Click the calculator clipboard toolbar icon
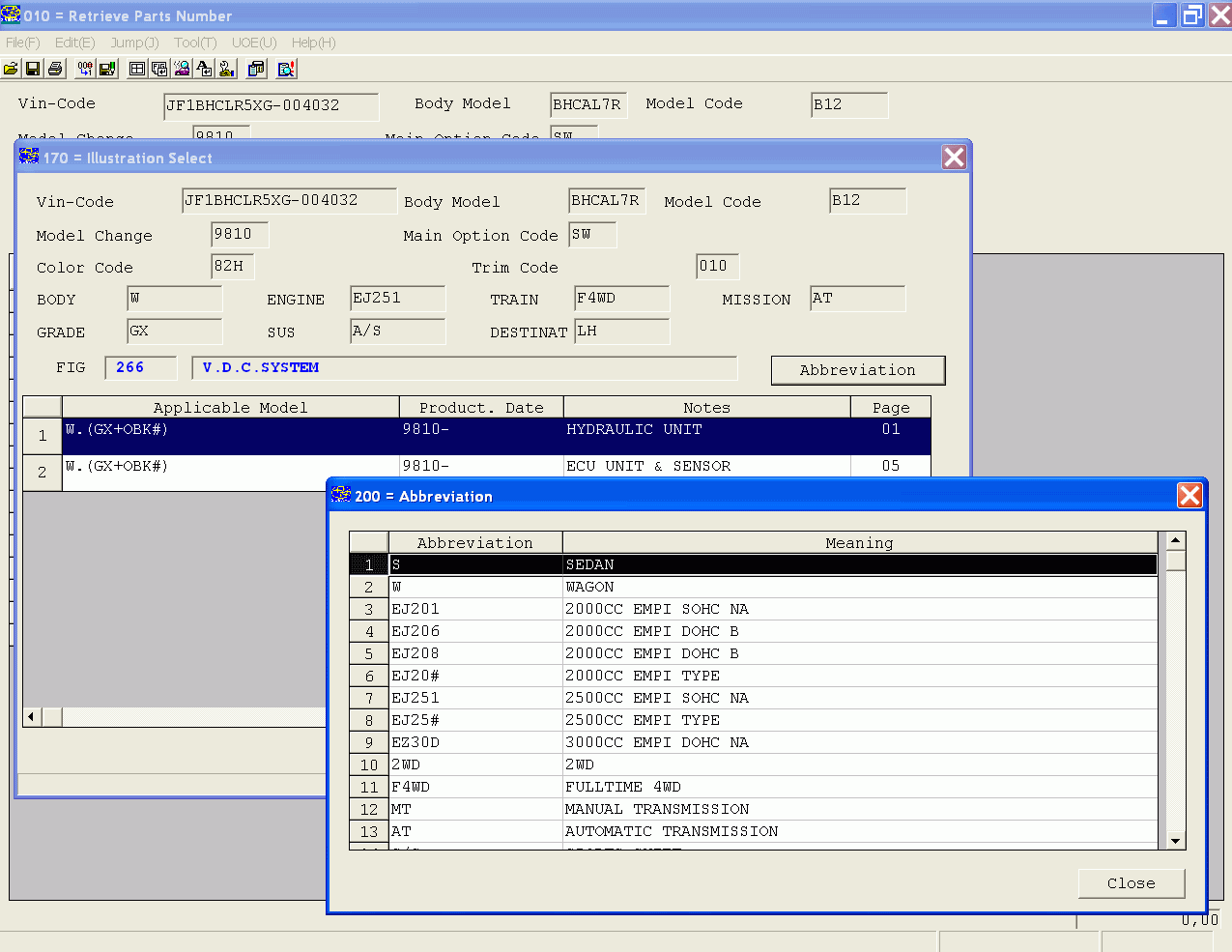1232x952 pixels. click(256, 69)
